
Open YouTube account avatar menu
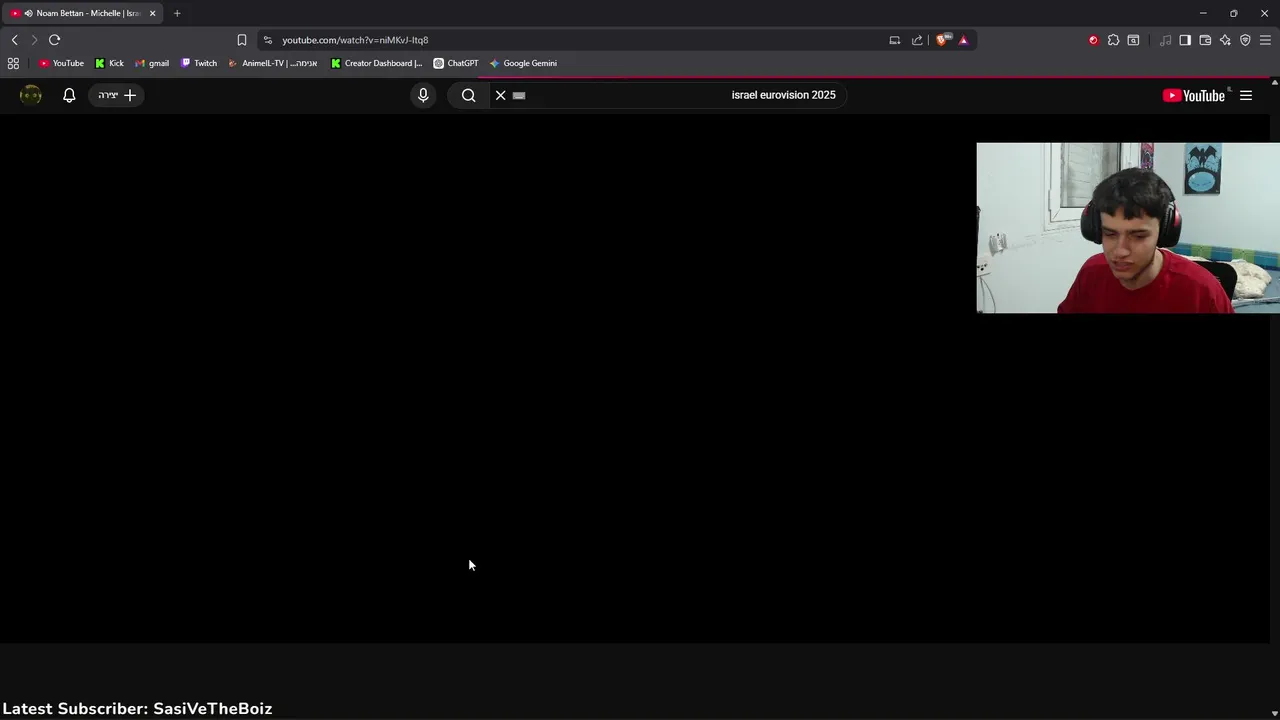click(31, 95)
